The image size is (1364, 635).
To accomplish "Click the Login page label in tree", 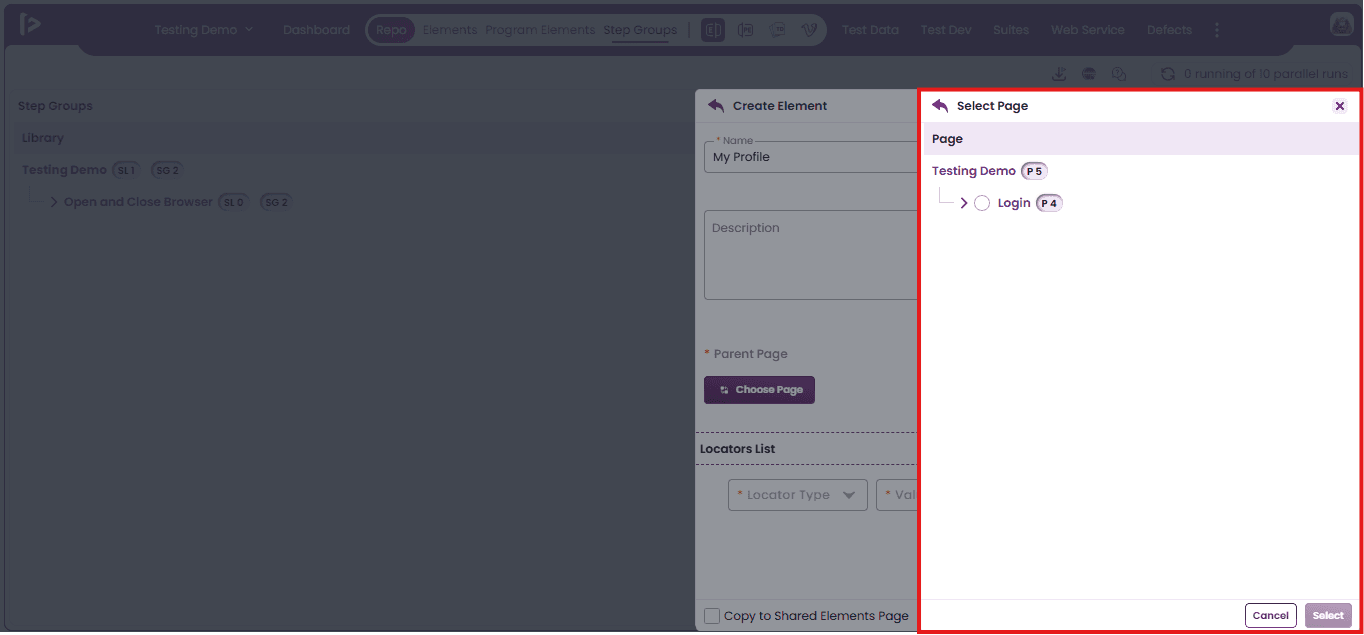I will pyautogui.click(x=1014, y=203).
